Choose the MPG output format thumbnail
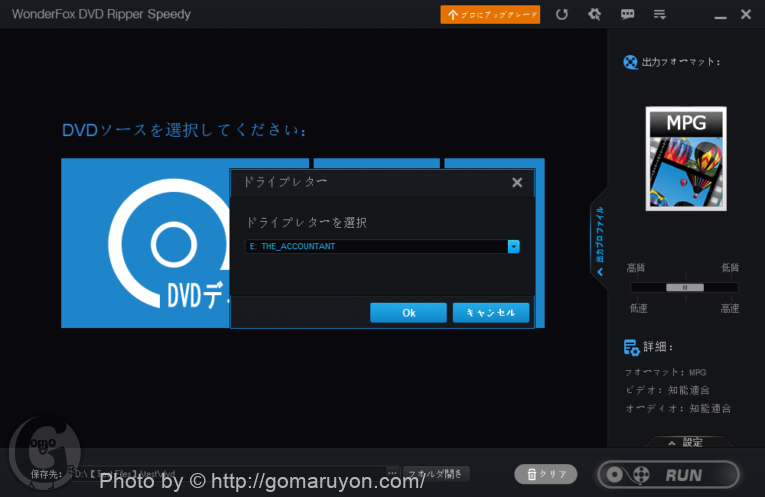 point(686,159)
